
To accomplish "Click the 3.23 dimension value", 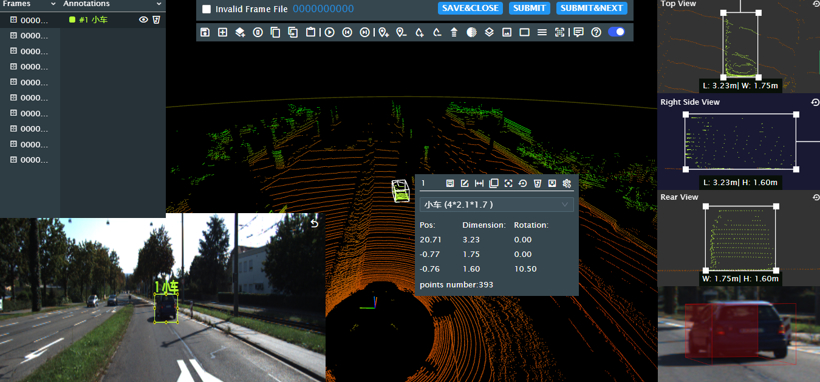I will (470, 240).
